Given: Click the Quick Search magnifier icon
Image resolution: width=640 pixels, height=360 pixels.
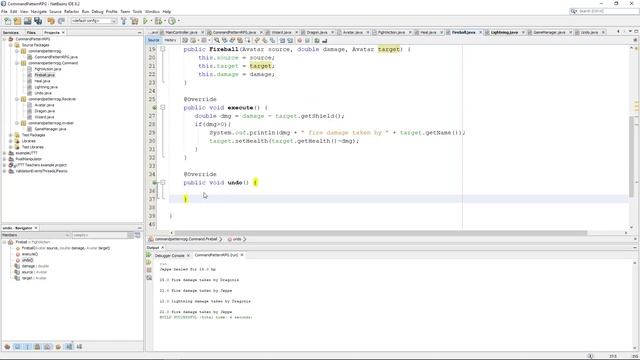Looking at the screenshot, I should [x=573, y=11].
